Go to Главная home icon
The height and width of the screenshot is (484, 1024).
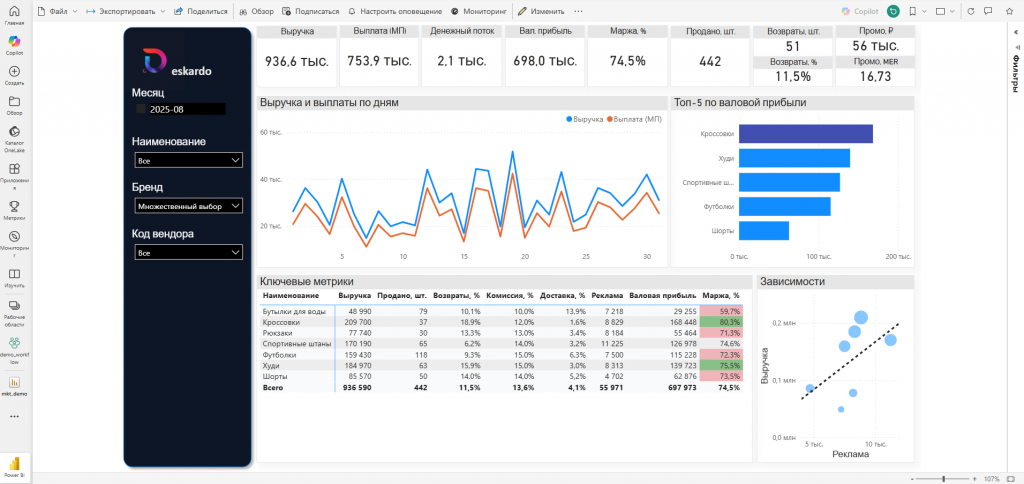pyautogui.click(x=14, y=11)
